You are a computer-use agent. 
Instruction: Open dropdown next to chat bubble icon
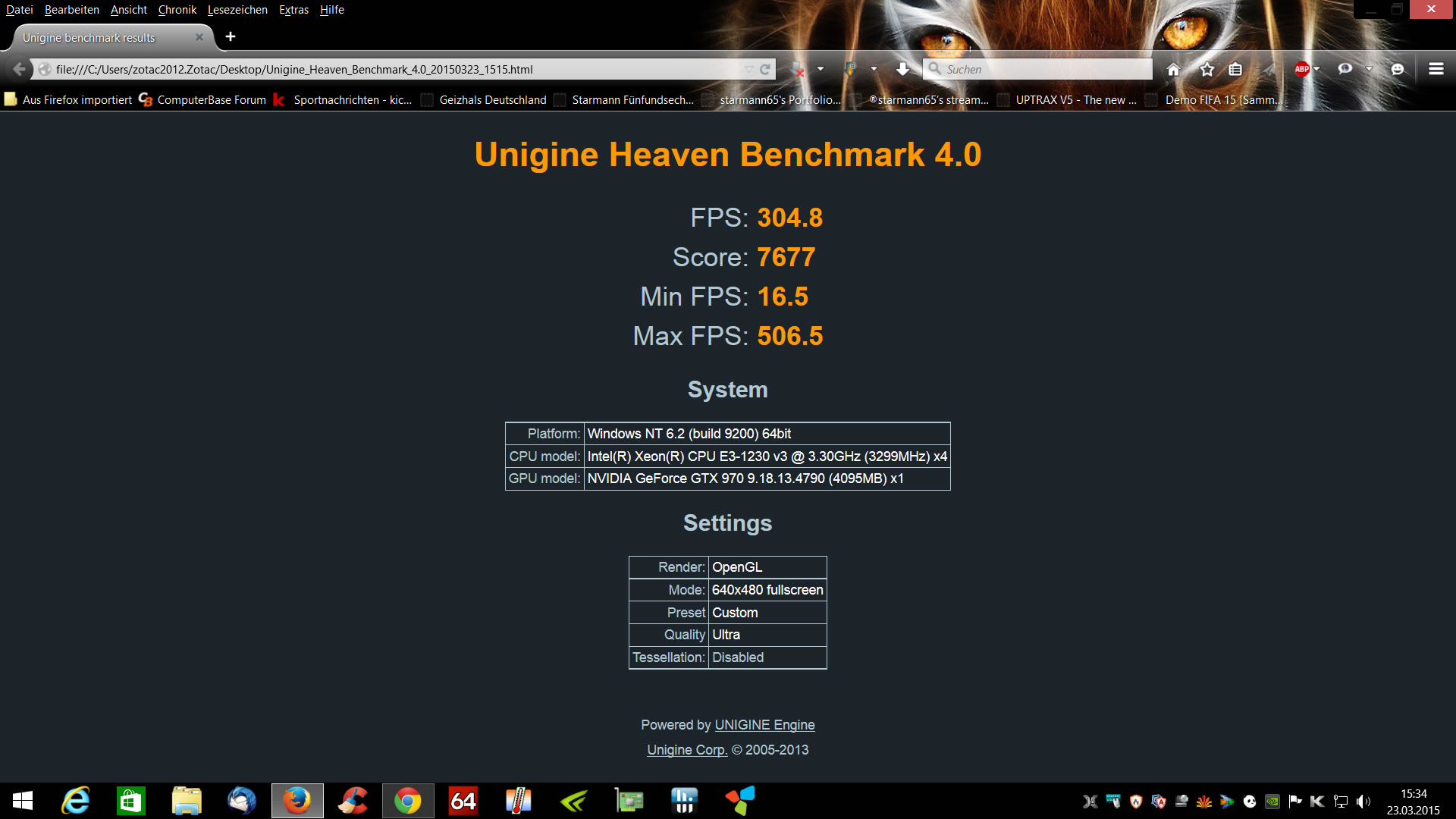click(1369, 69)
